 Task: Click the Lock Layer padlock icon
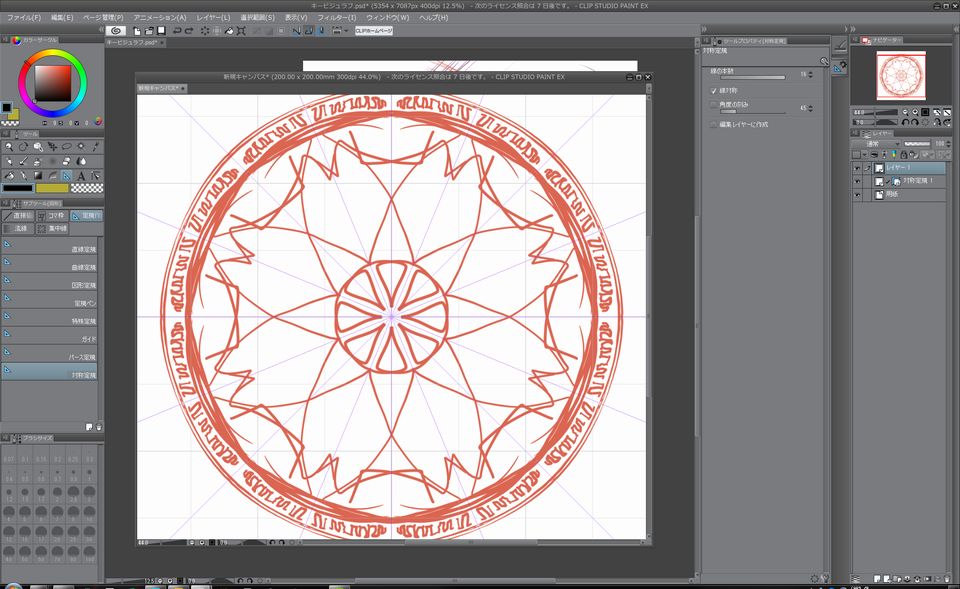[904, 155]
